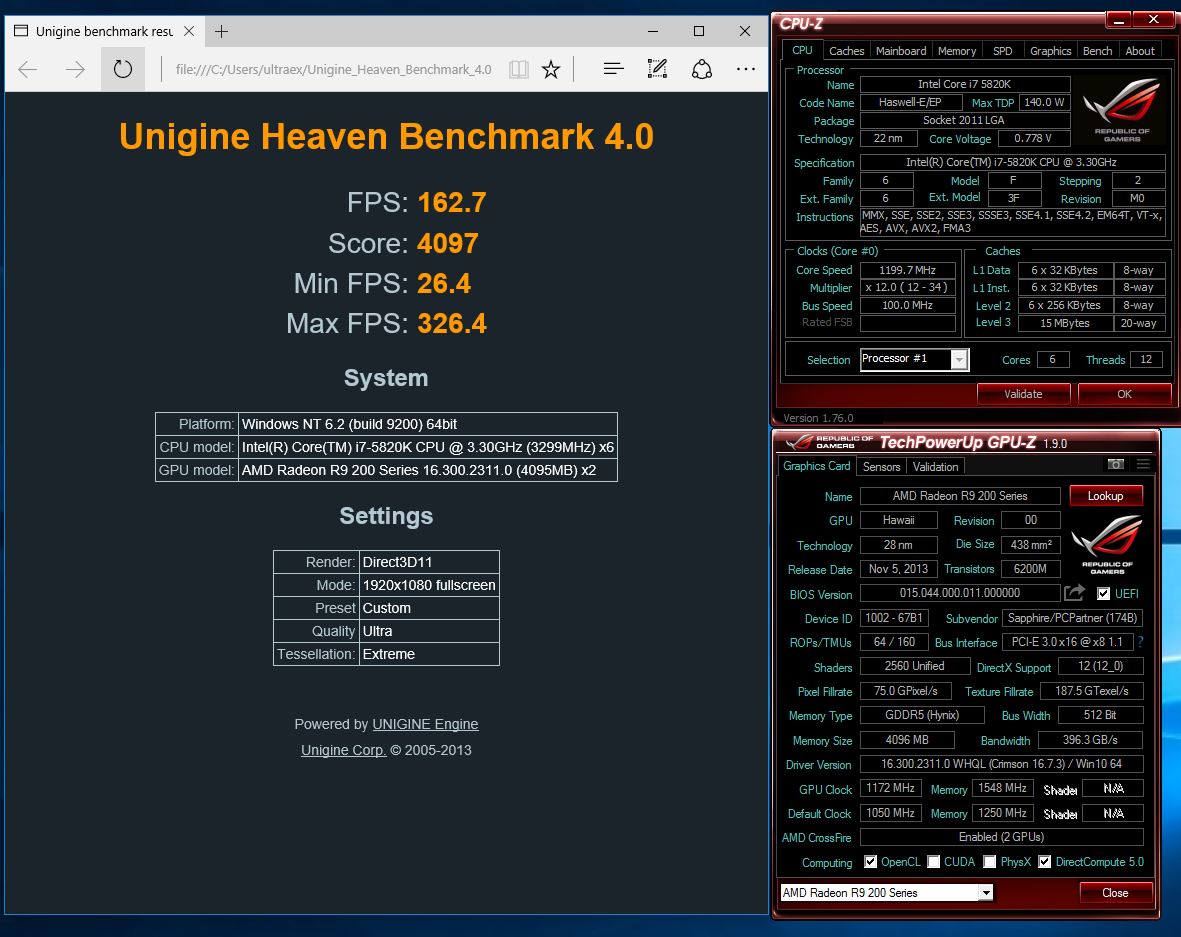1181x937 pixels.
Task: Toggle the PhysX checkbox
Action: [990, 862]
